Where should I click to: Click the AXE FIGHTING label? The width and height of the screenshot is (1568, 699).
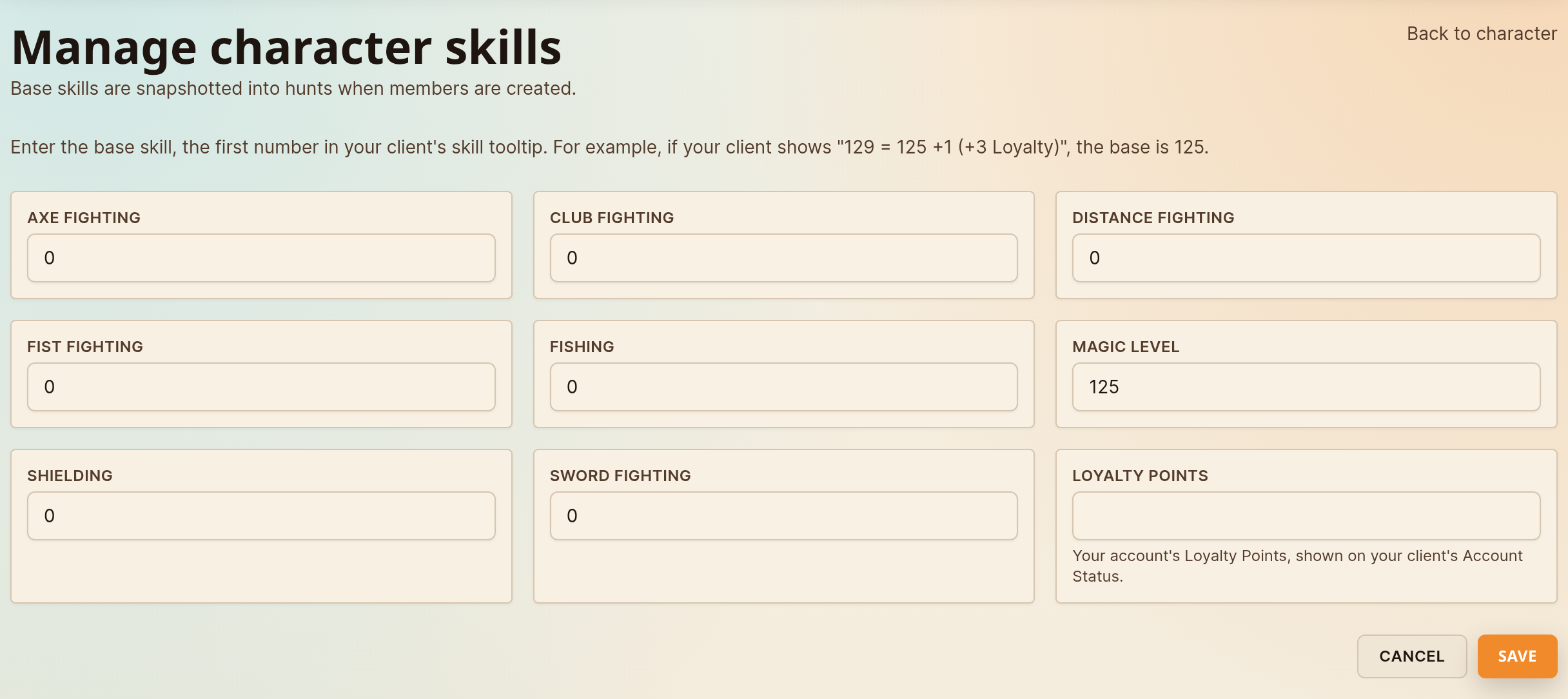[84, 218]
